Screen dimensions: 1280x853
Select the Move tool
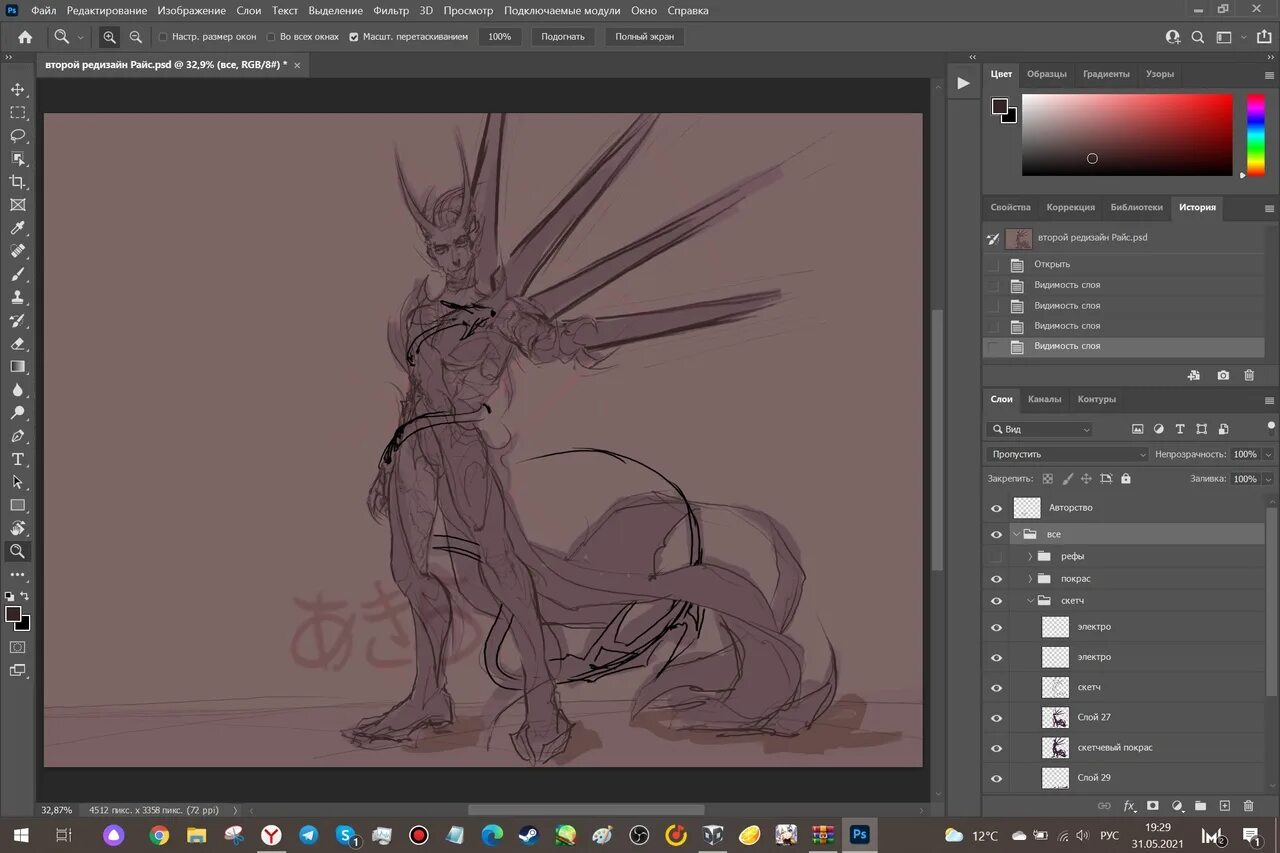(x=18, y=90)
